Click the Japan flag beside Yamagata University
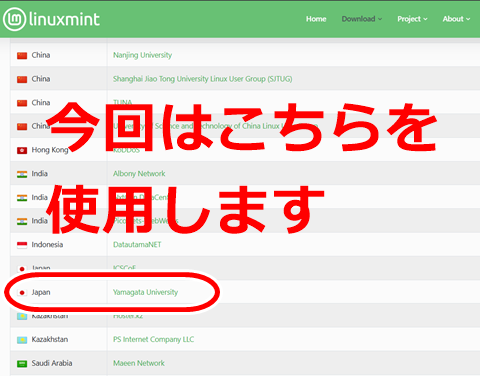 [22, 293]
